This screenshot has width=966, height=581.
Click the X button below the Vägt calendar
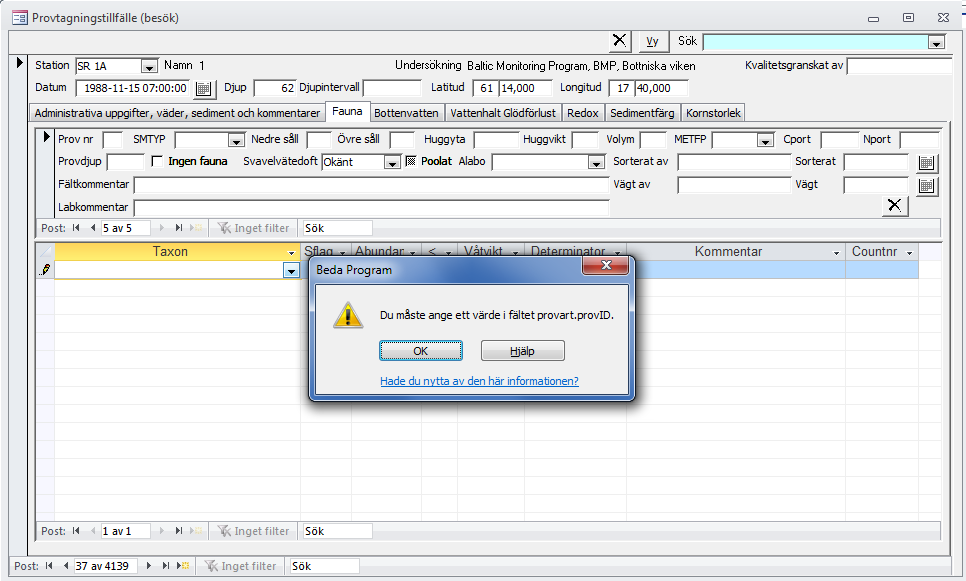pos(895,205)
